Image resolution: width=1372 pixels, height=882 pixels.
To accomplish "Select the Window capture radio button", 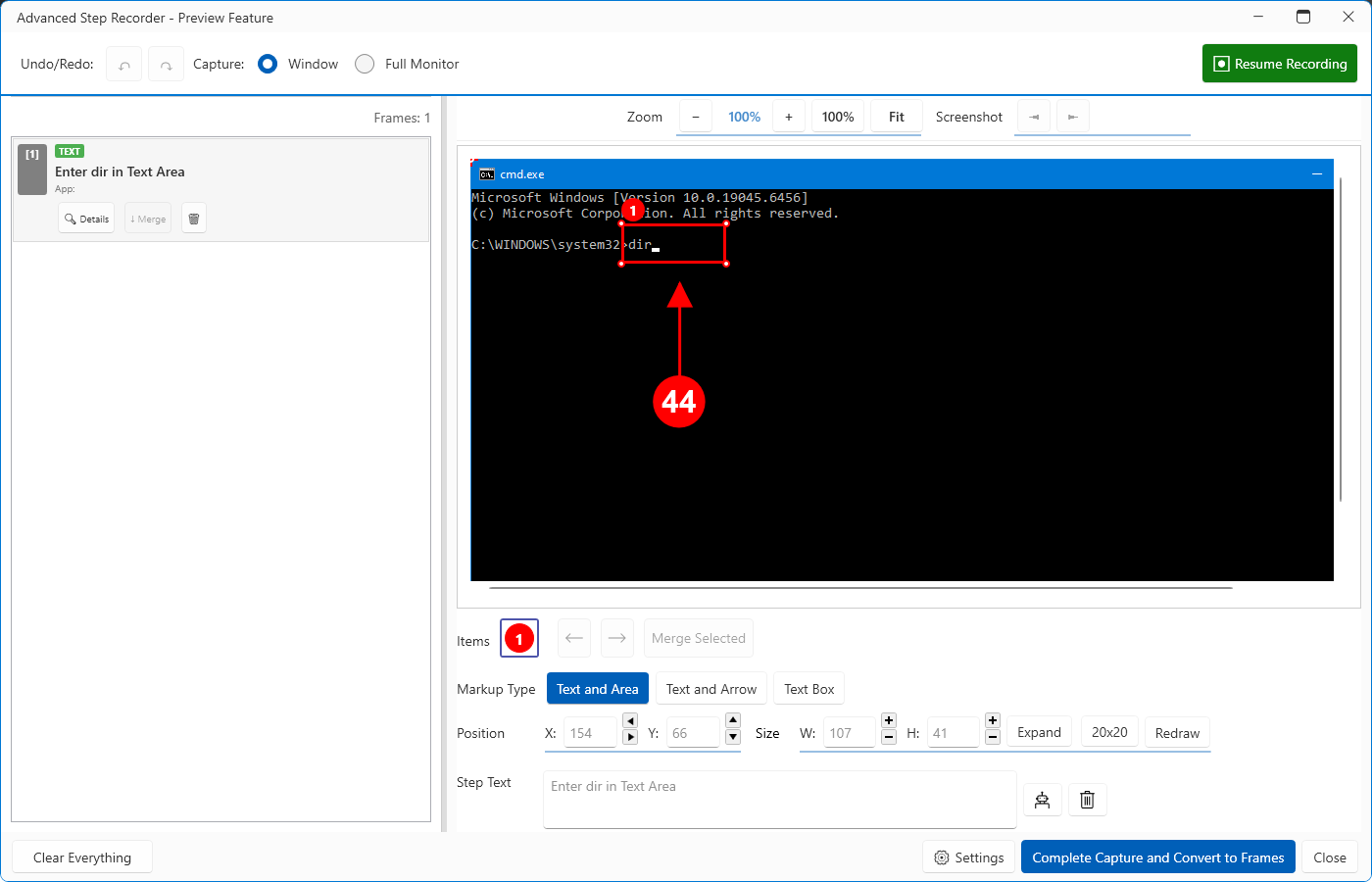I will point(268,64).
